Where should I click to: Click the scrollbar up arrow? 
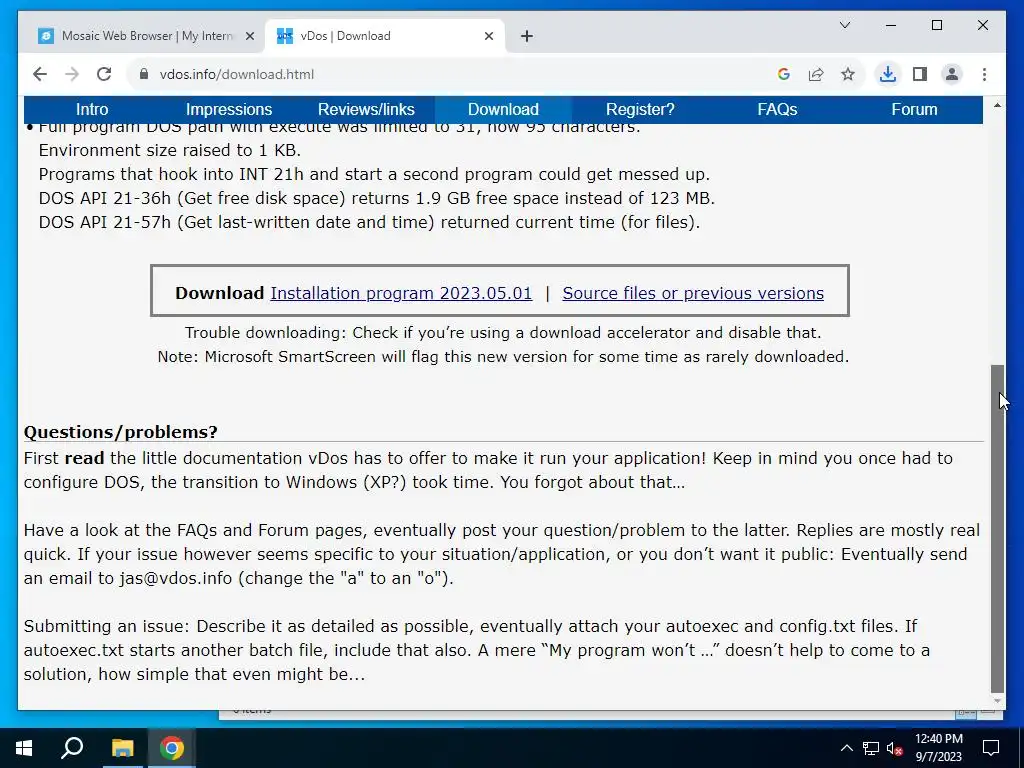point(997,105)
